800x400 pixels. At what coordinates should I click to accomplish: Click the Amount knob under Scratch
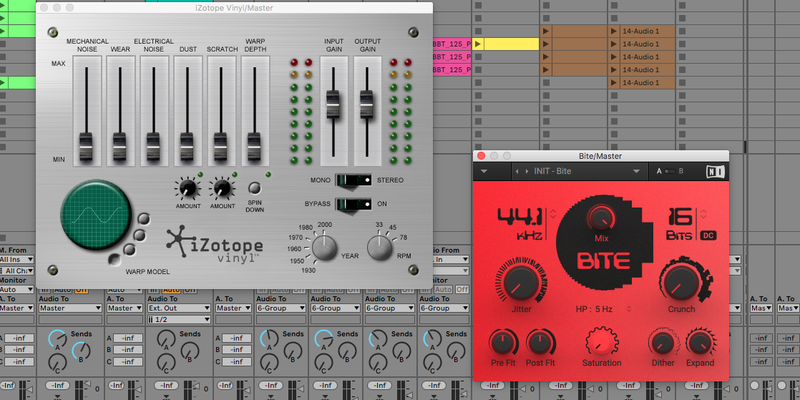[x=222, y=189]
